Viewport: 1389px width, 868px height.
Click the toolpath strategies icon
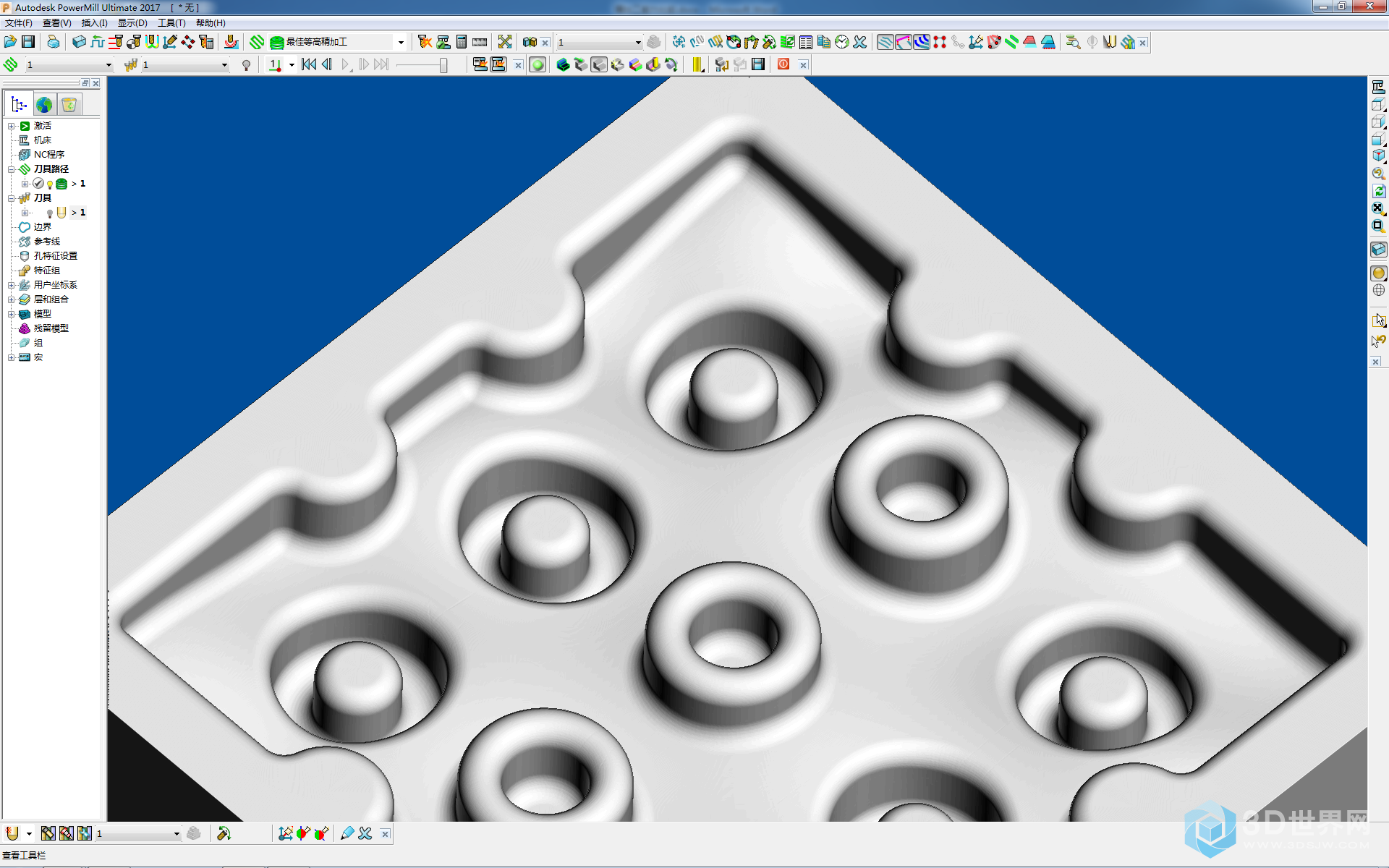[257, 42]
